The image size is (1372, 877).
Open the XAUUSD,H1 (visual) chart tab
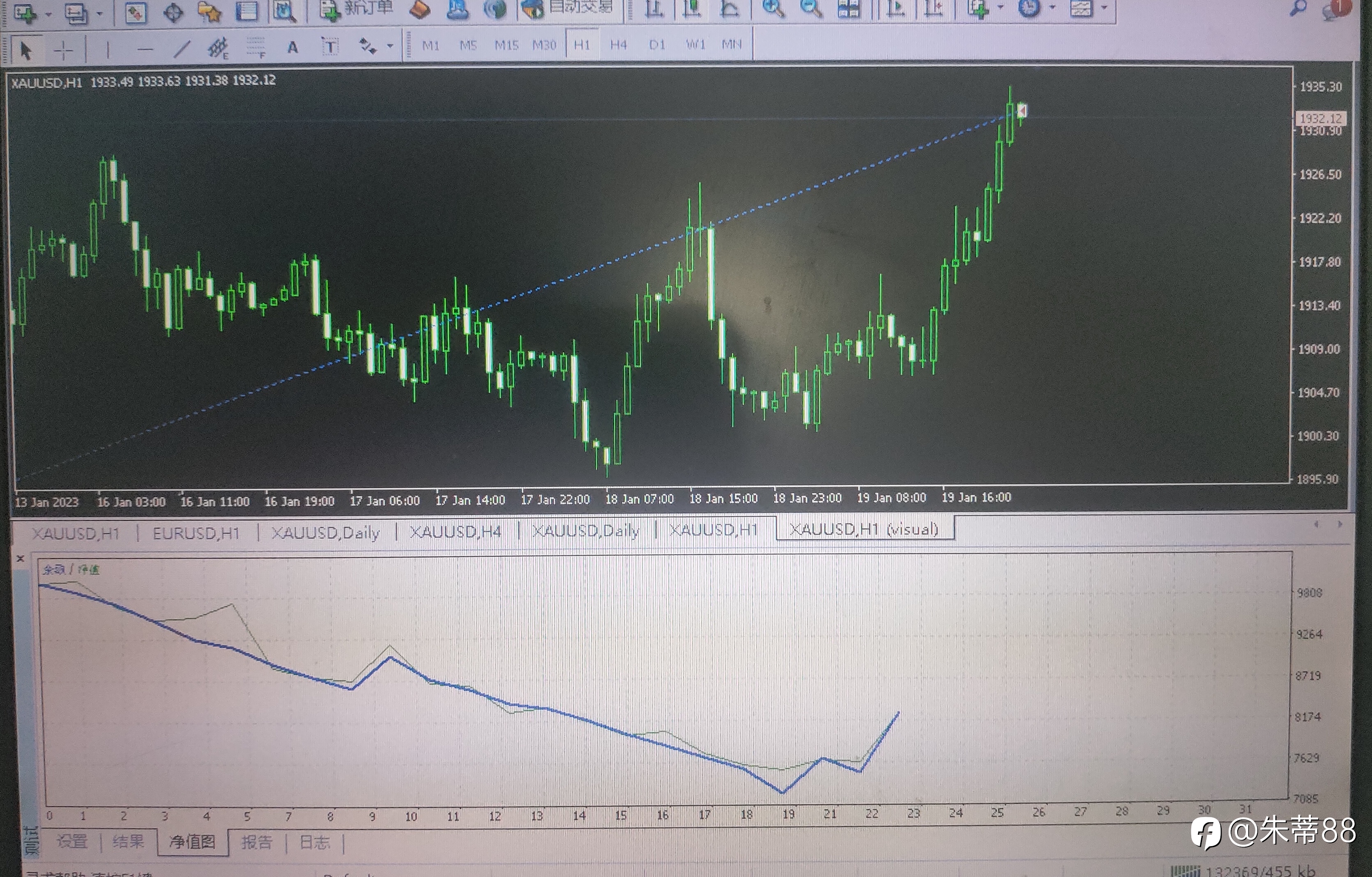864,530
